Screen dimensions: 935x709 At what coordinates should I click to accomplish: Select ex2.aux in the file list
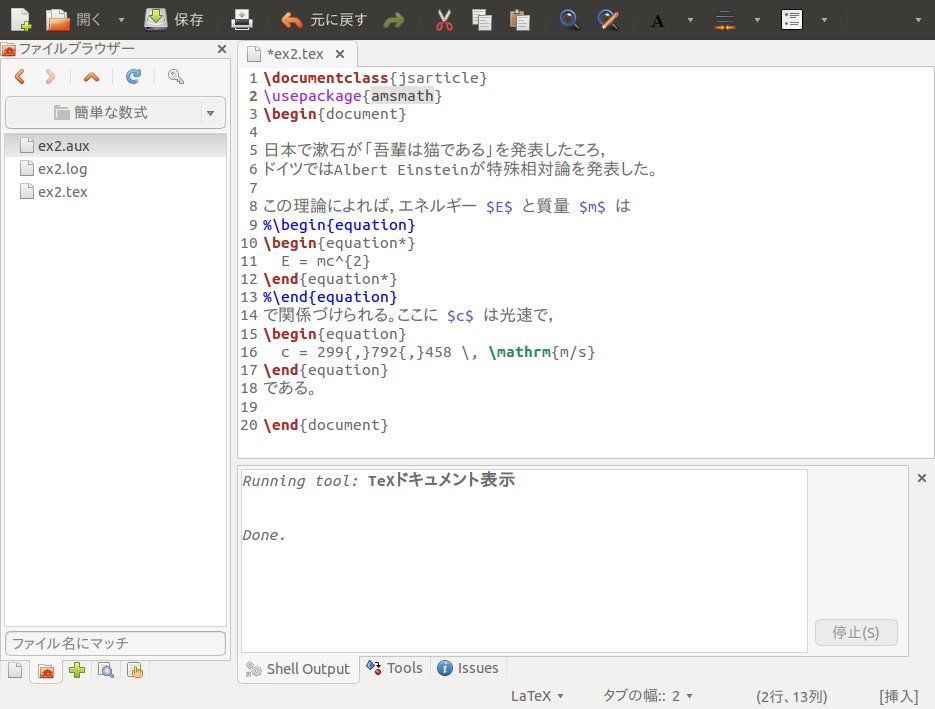115,145
